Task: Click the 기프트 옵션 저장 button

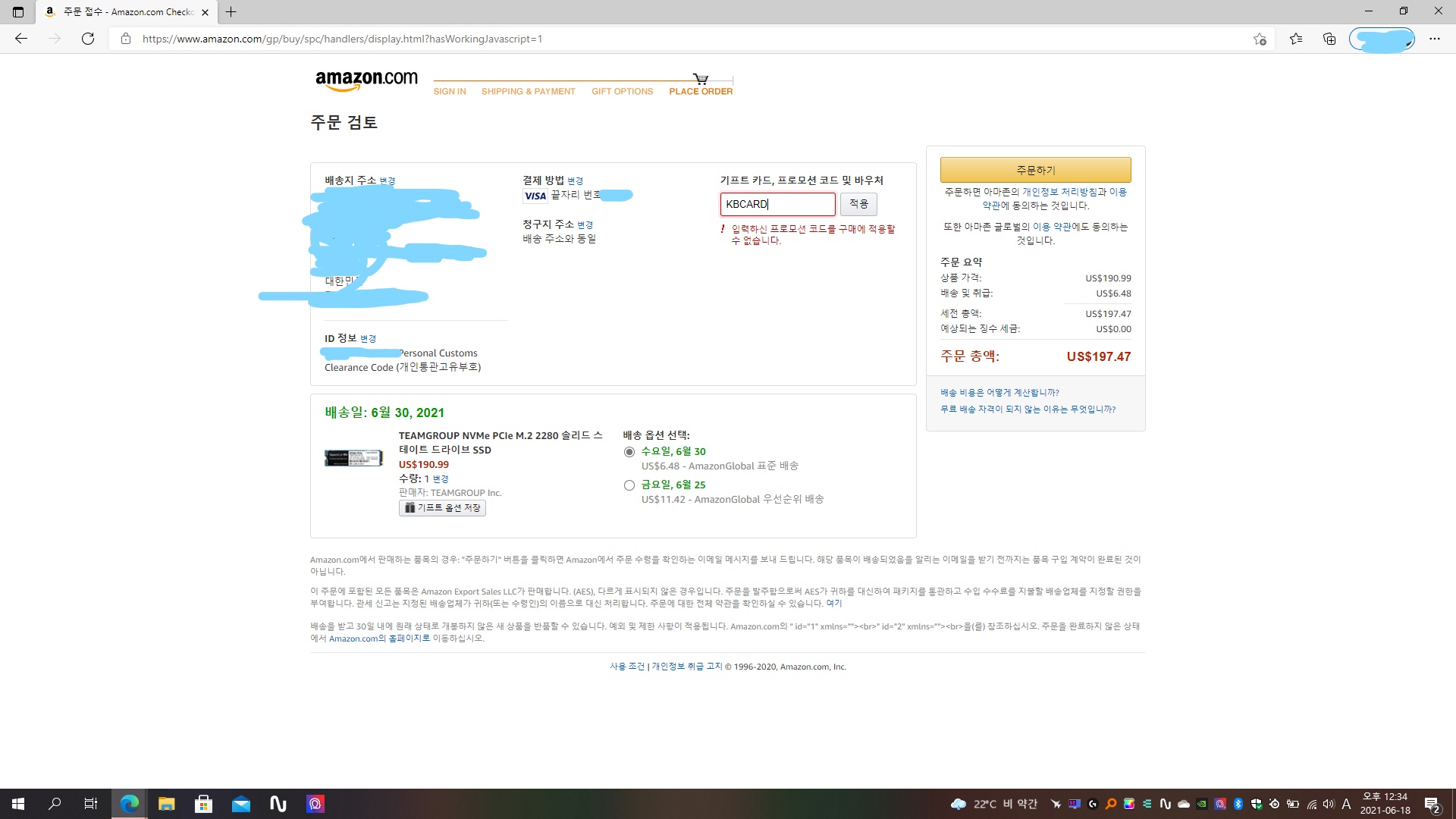Action: click(442, 508)
